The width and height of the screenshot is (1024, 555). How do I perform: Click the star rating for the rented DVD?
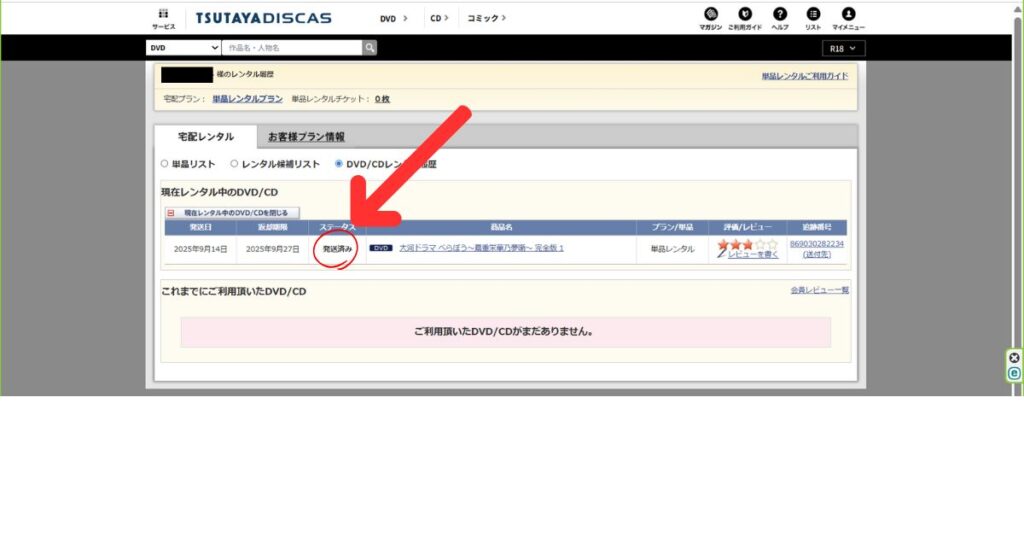[x=747, y=243]
